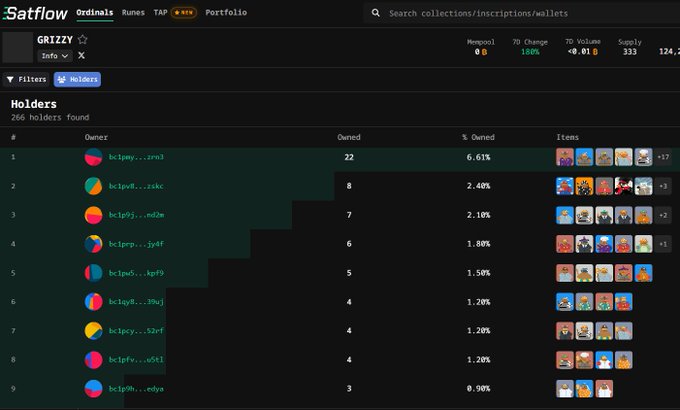The image size is (680, 410).
Task: Expand the Info dropdown
Action: tap(55, 56)
